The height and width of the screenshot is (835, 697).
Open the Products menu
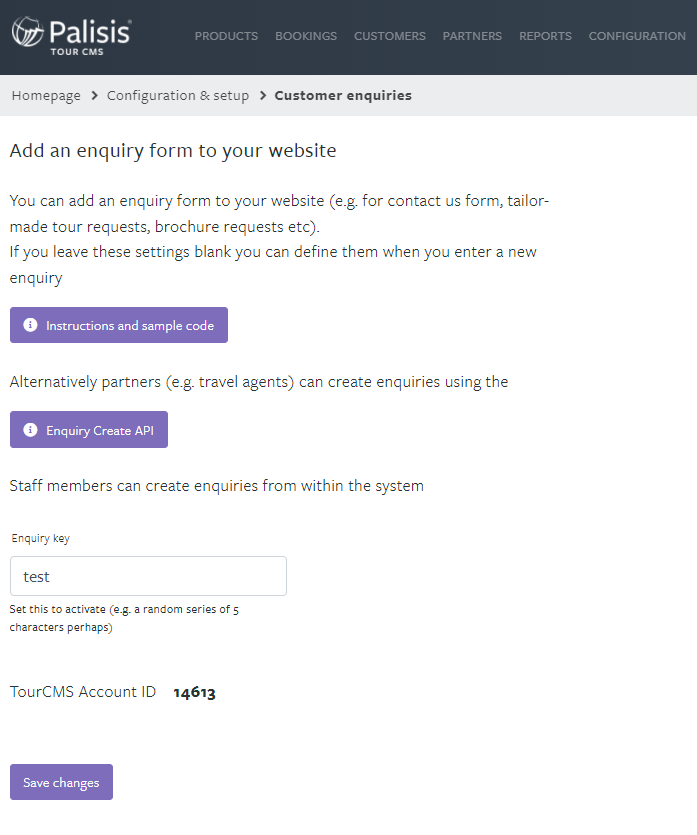pos(226,36)
